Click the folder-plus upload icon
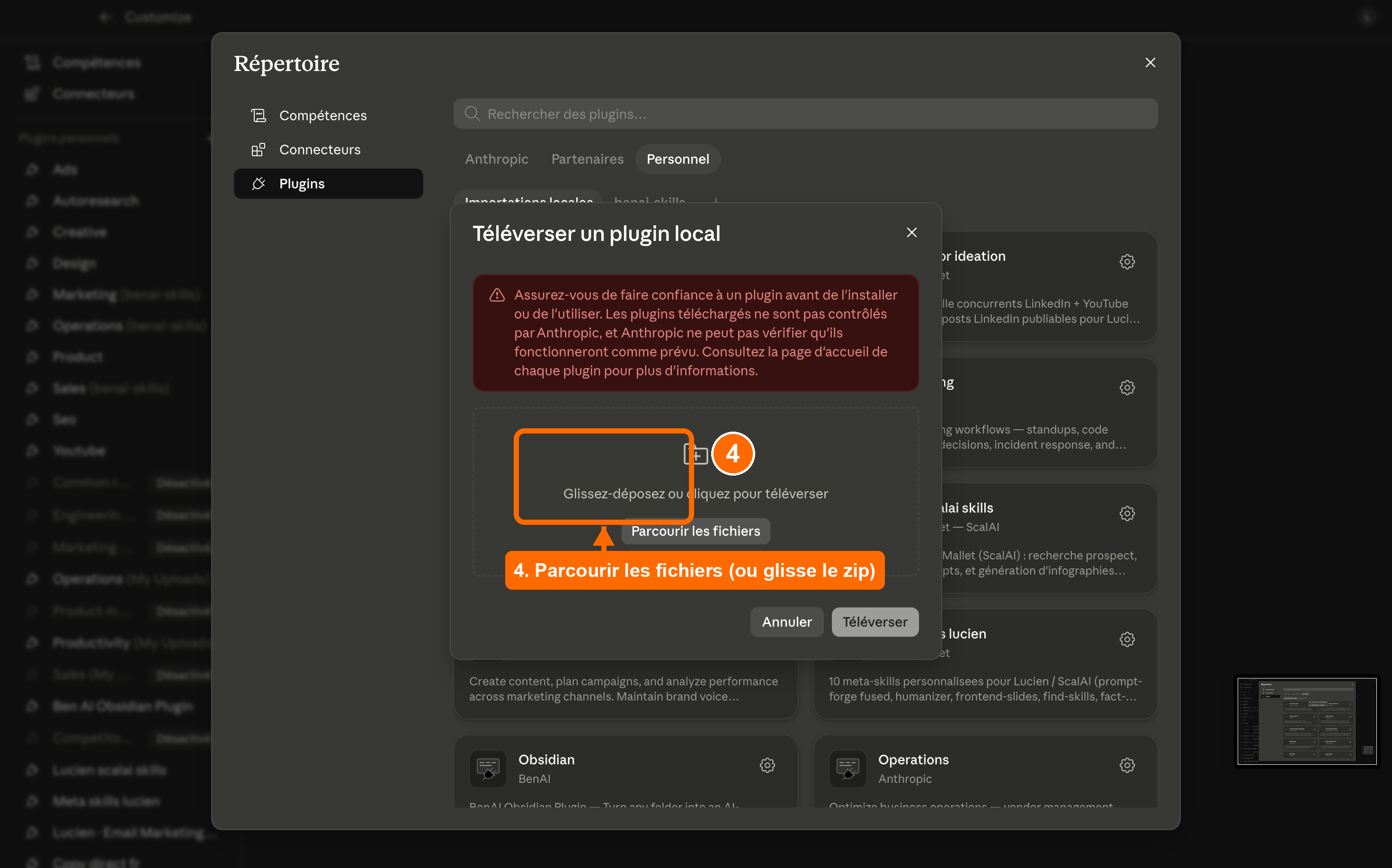The width and height of the screenshot is (1392, 868). tap(696, 454)
